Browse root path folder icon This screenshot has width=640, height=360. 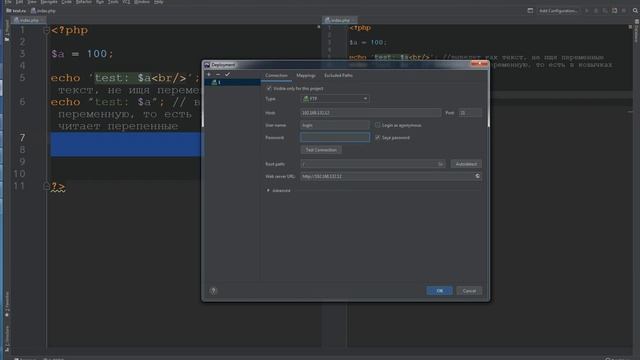tap(440, 164)
